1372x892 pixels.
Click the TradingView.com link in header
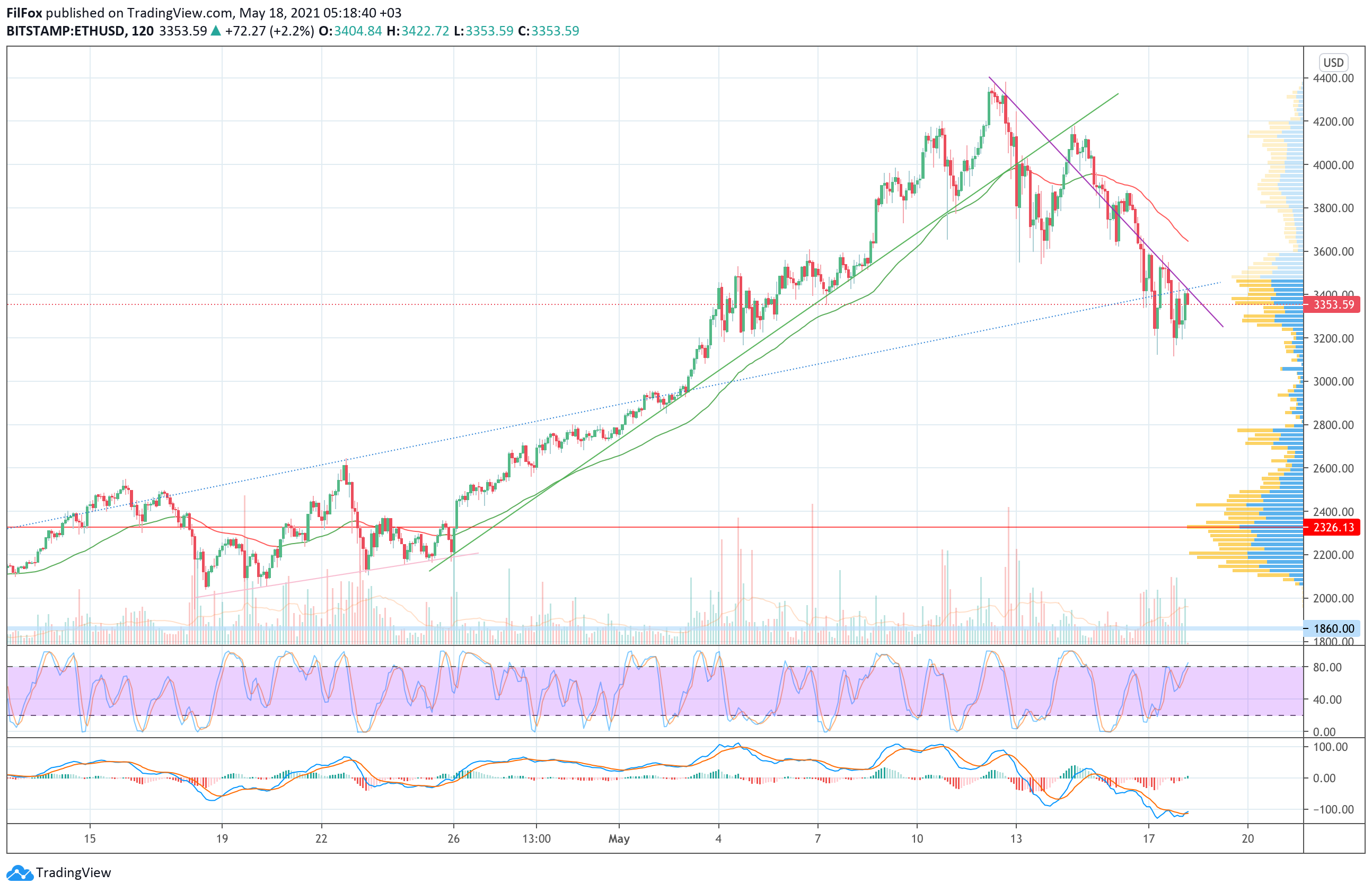180,13
